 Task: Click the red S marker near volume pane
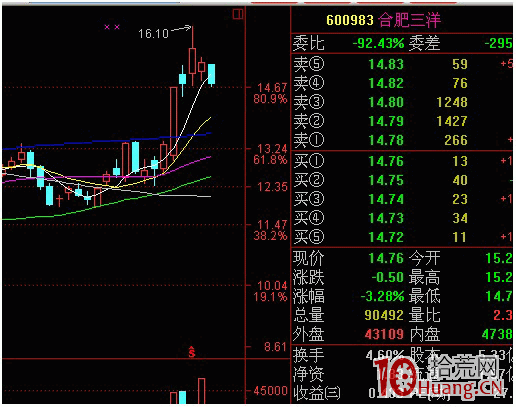click(x=191, y=352)
